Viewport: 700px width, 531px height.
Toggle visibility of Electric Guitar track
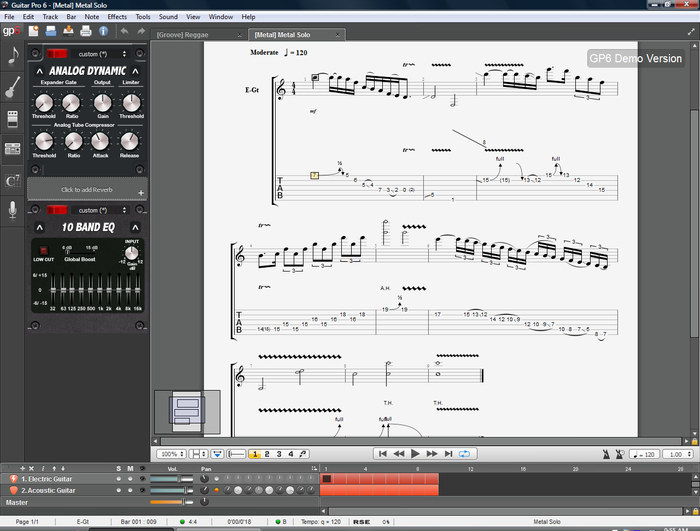pos(142,479)
